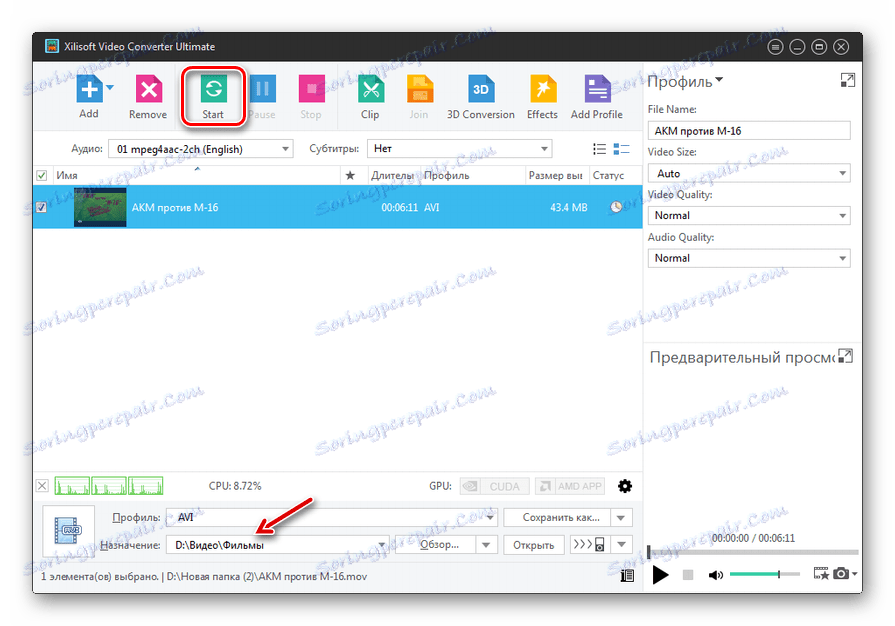Sort by Профиль column header

point(472,175)
